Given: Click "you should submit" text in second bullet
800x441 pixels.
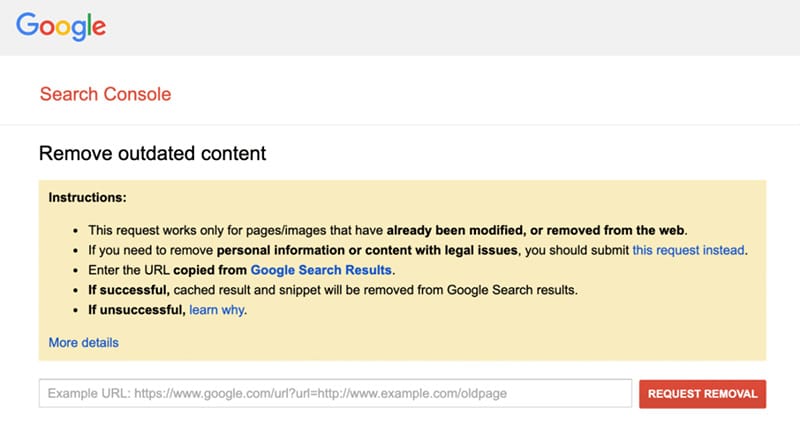Looking at the screenshot, I should (x=577, y=250).
